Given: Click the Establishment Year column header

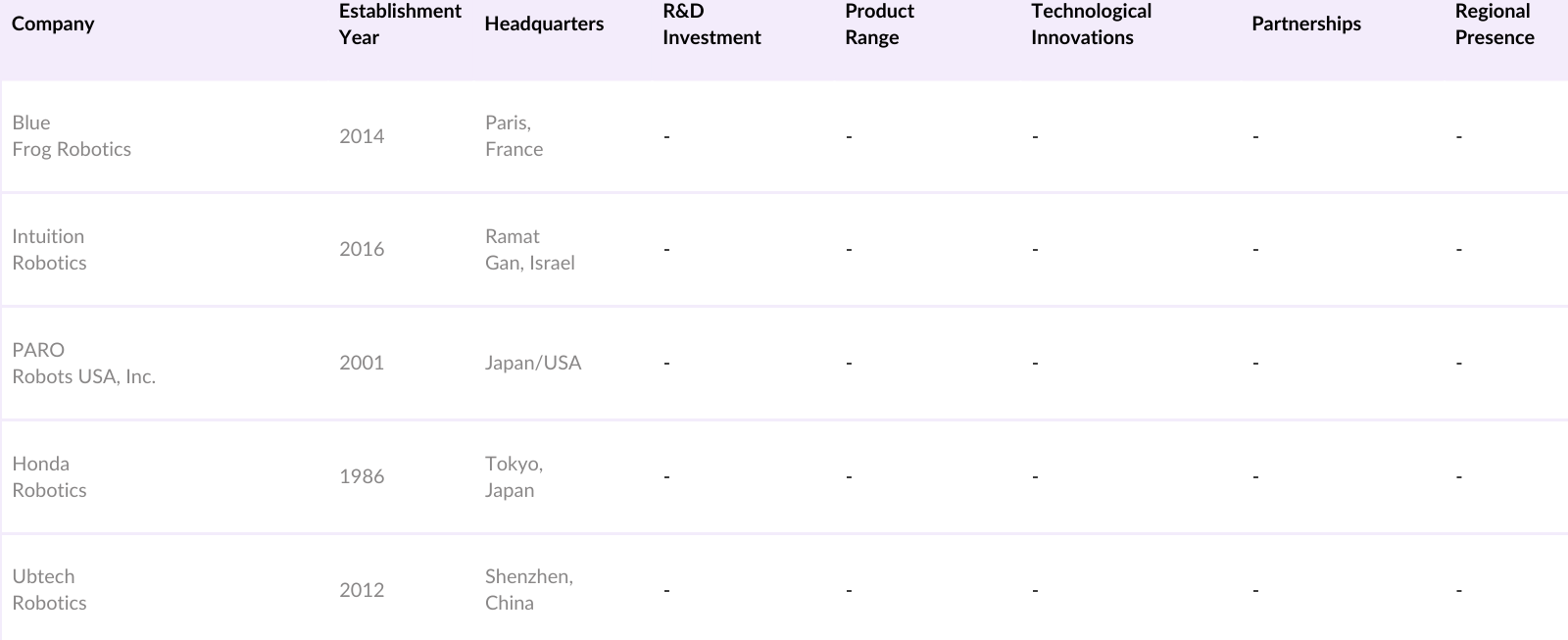Looking at the screenshot, I should [x=400, y=25].
